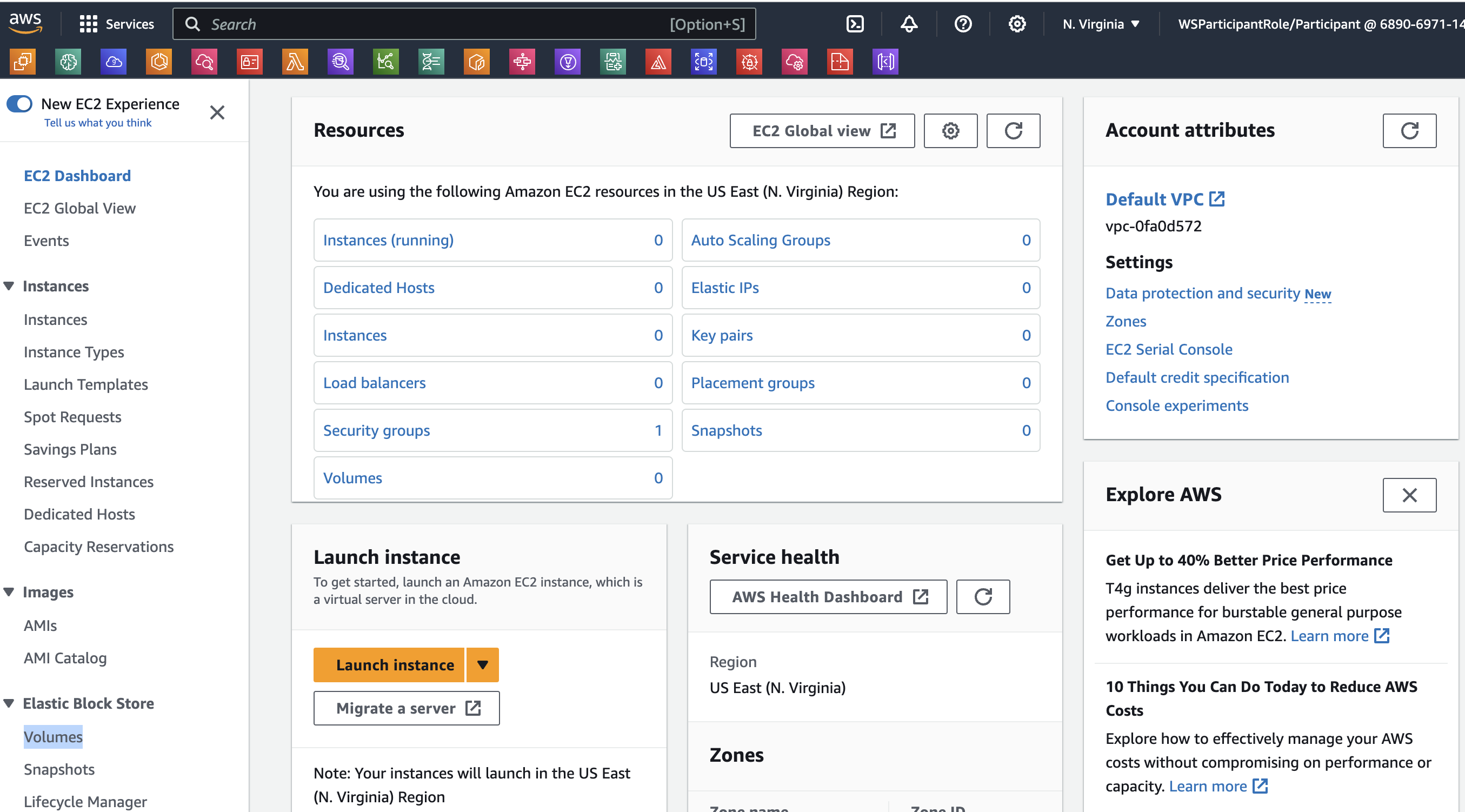Open the Services grid menu
The image size is (1465, 812).
click(x=117, y=24)
